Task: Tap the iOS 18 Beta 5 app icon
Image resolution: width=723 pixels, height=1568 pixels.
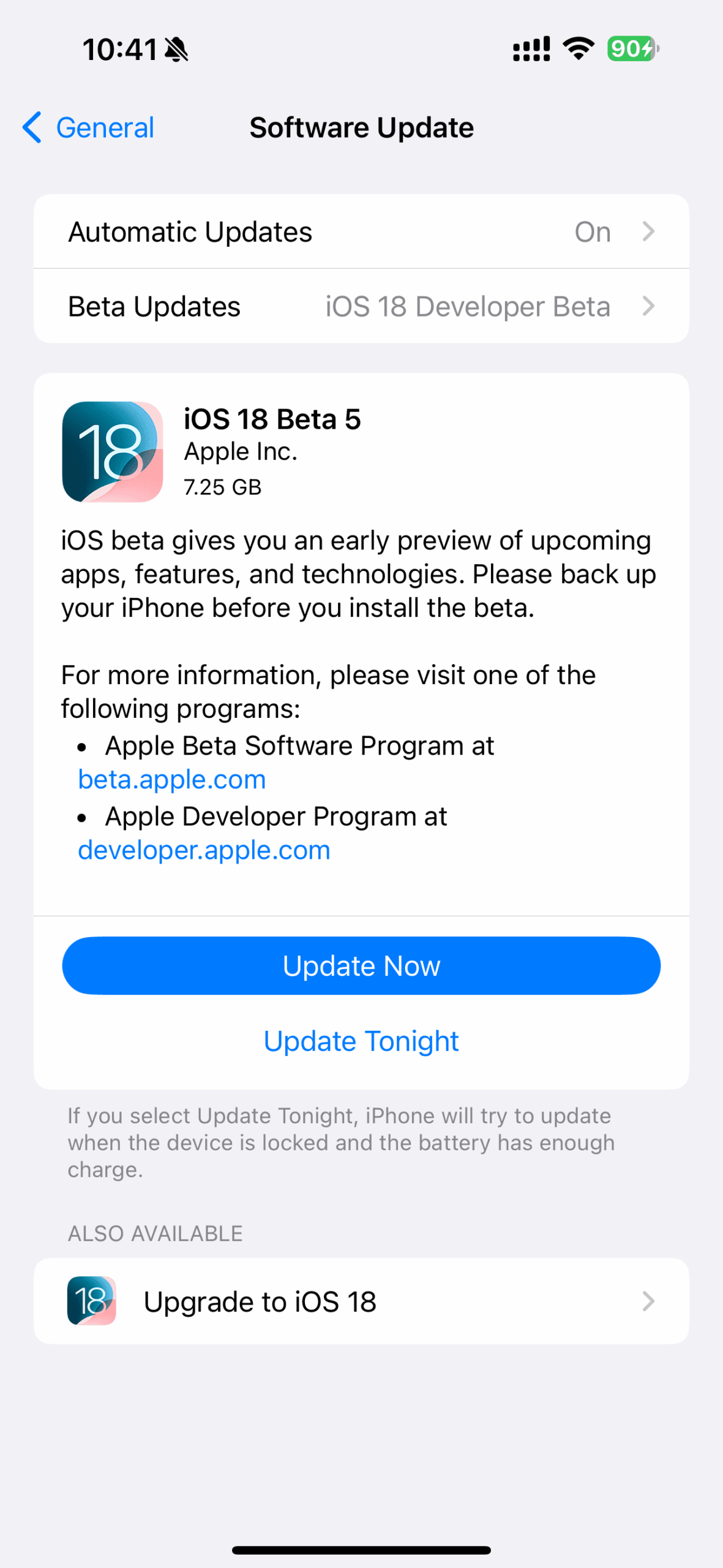Action: pos(113,452)
